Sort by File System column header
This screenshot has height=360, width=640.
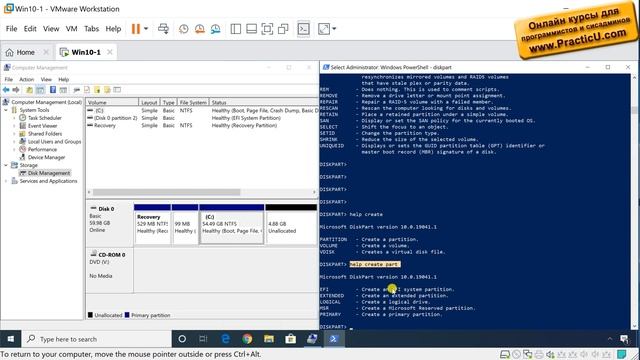coord(193,102)
